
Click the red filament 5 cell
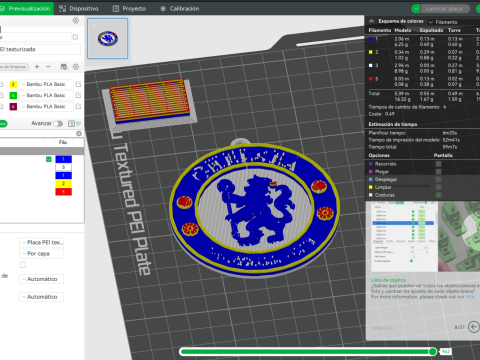coord(63,192)
